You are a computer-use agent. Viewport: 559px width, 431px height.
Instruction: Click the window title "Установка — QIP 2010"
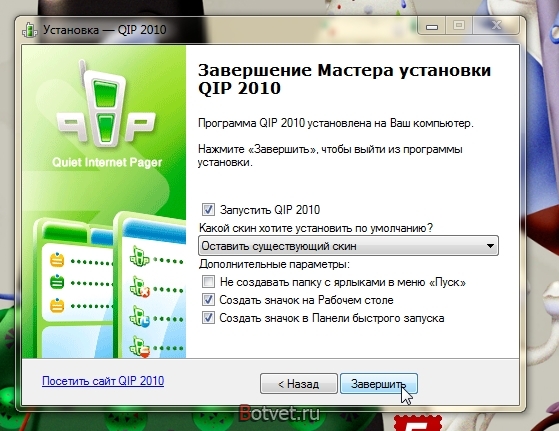pyautogui.click(x=105, y=30)
